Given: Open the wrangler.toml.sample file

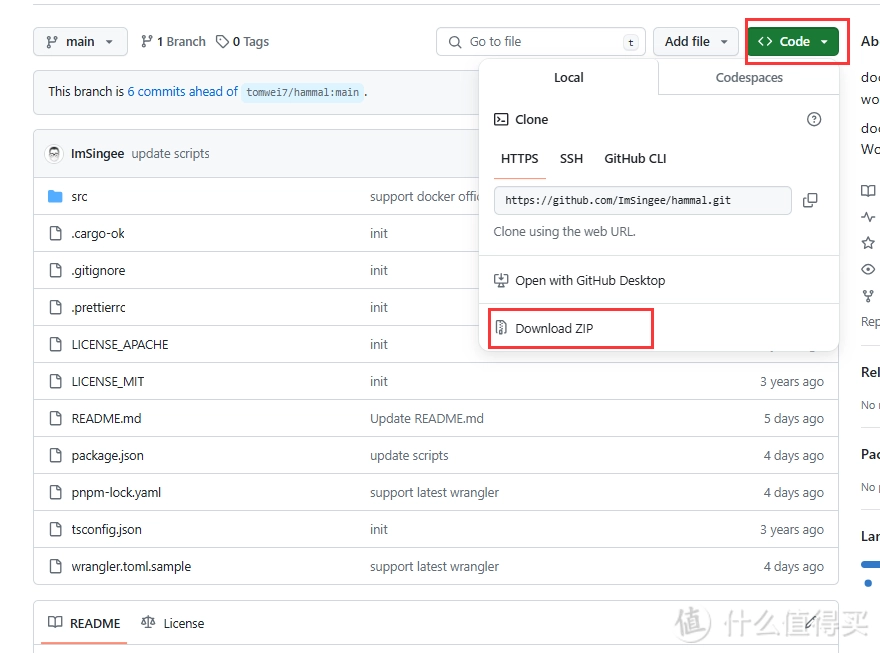Looking at the screenshot, I should (131, 567).
